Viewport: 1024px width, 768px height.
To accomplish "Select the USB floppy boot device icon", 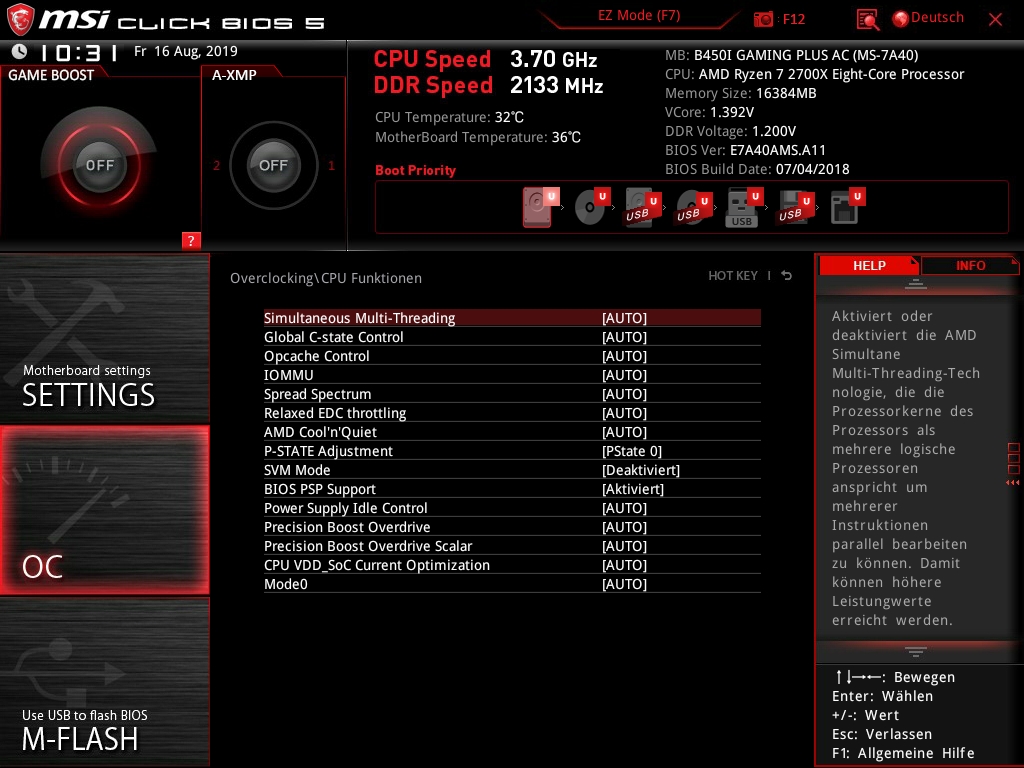I will coord(795,207).
